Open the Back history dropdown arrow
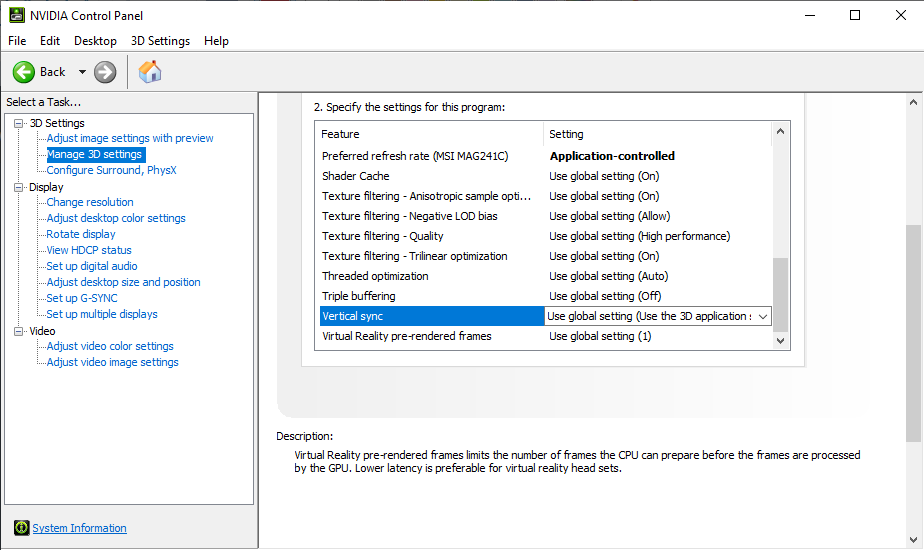Image resolution: width=924 pixels, height=550 pixels. [x=82, y=72]
